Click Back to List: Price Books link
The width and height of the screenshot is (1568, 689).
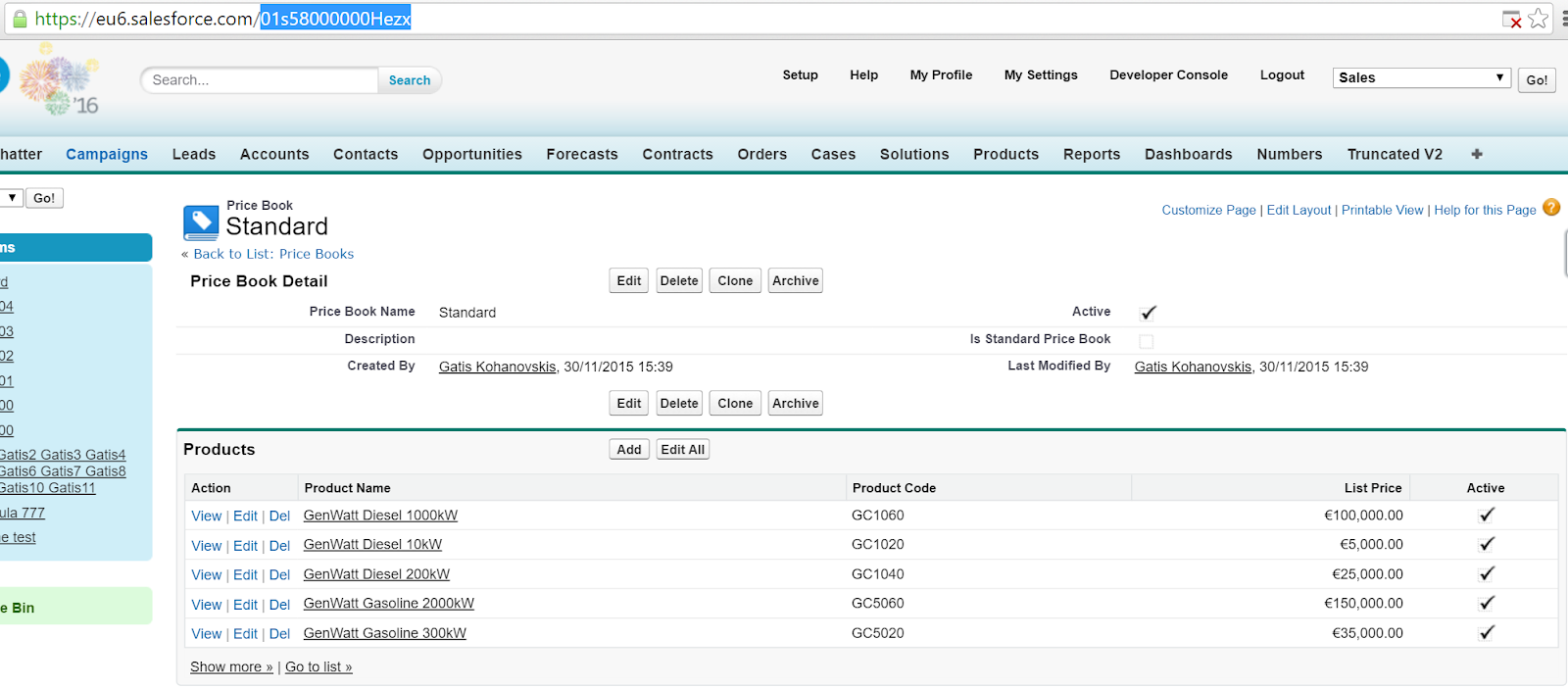click(273, 254)
